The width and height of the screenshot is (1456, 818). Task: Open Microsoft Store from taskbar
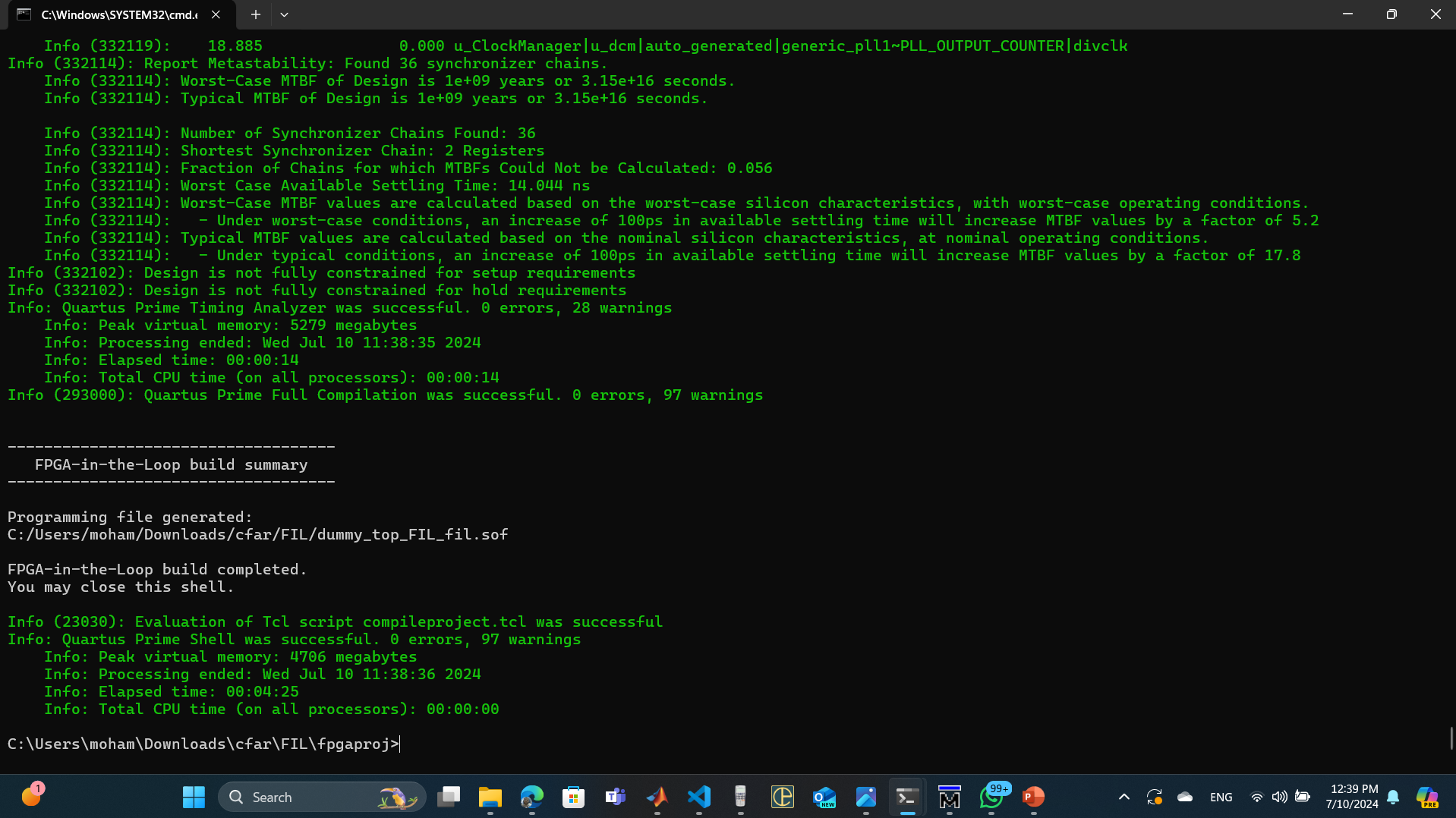click(574, 797)
